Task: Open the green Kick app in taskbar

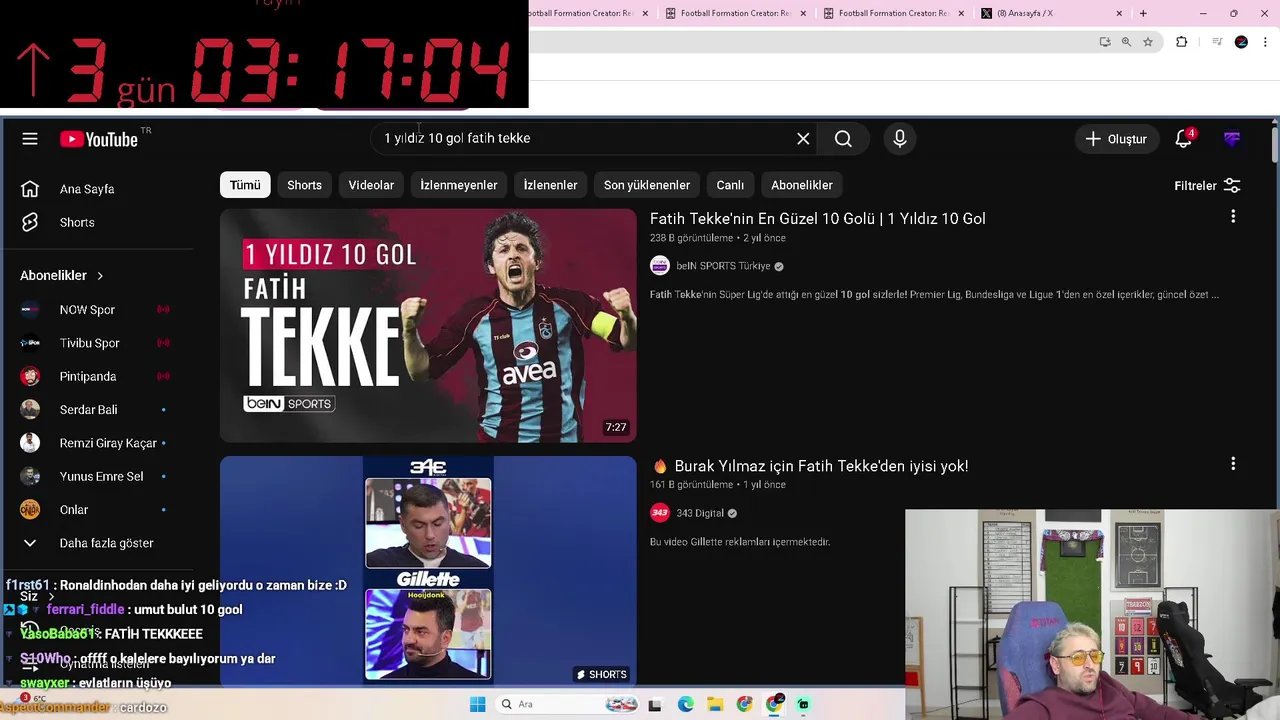Action: pyautogui.click(x=803, y=704)
